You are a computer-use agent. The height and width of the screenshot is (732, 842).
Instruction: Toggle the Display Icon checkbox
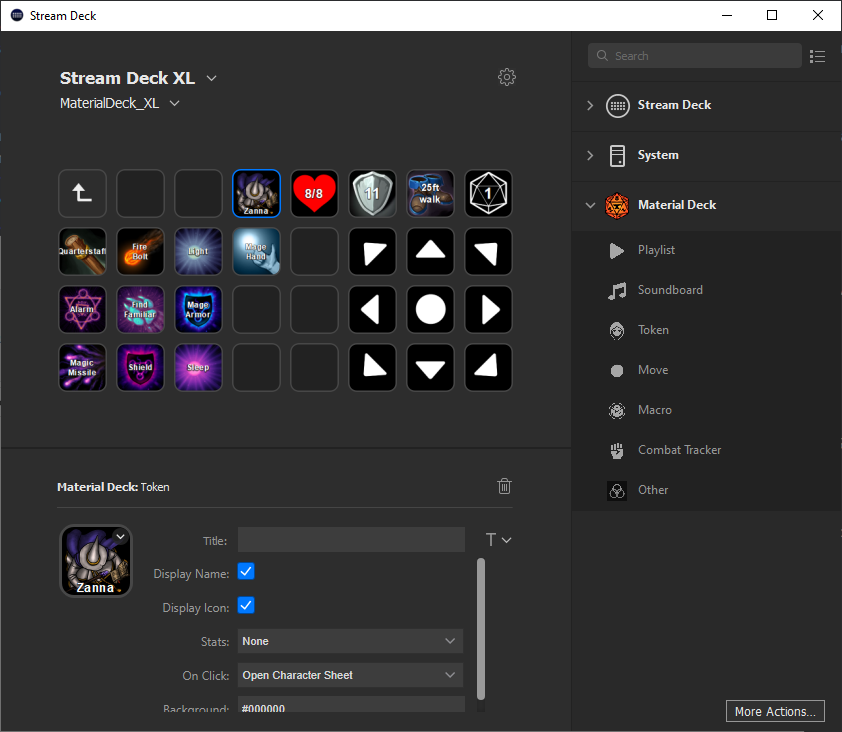(x=246, y=606)
